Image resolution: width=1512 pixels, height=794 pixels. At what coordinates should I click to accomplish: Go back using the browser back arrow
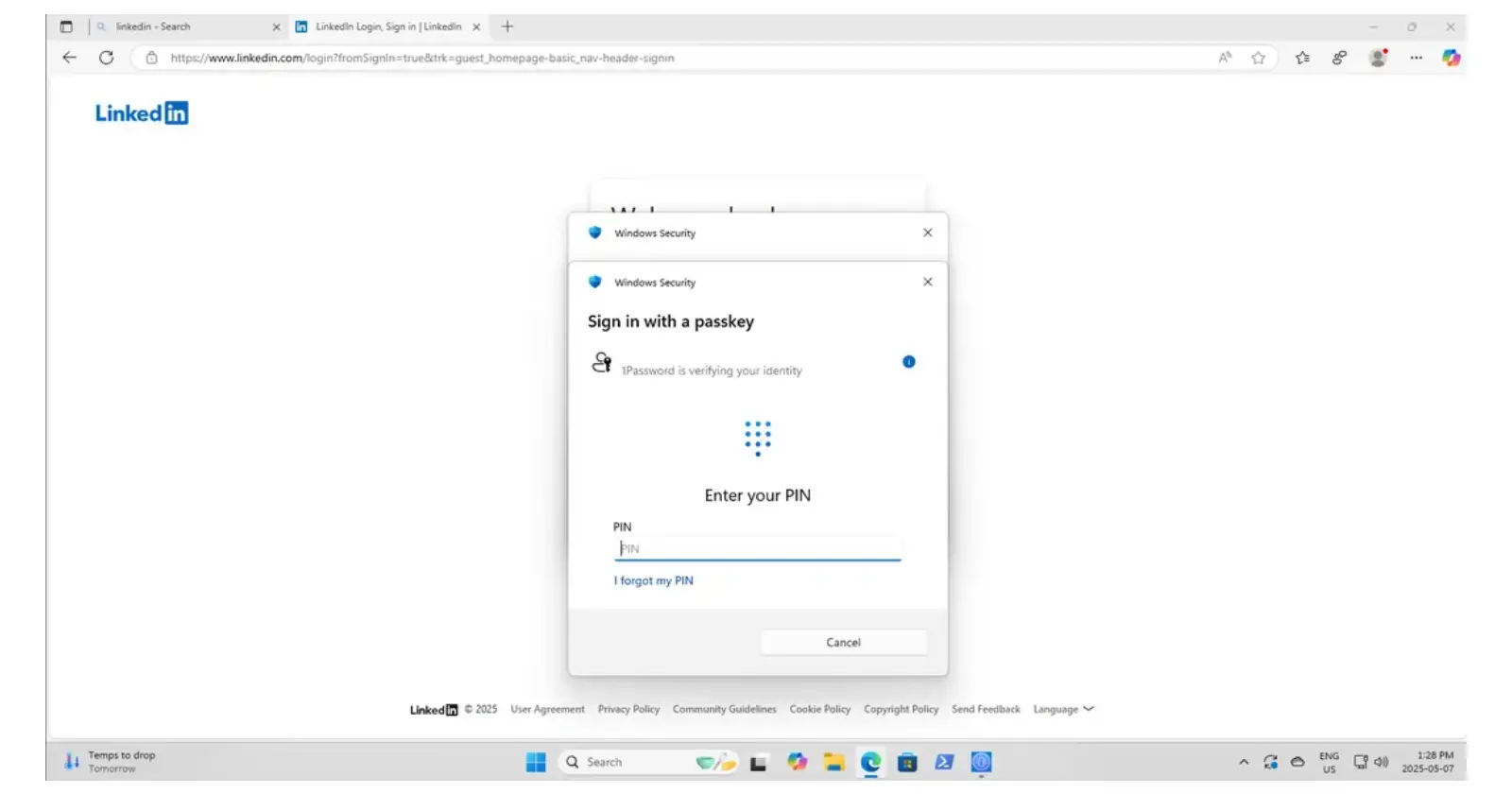69,58
